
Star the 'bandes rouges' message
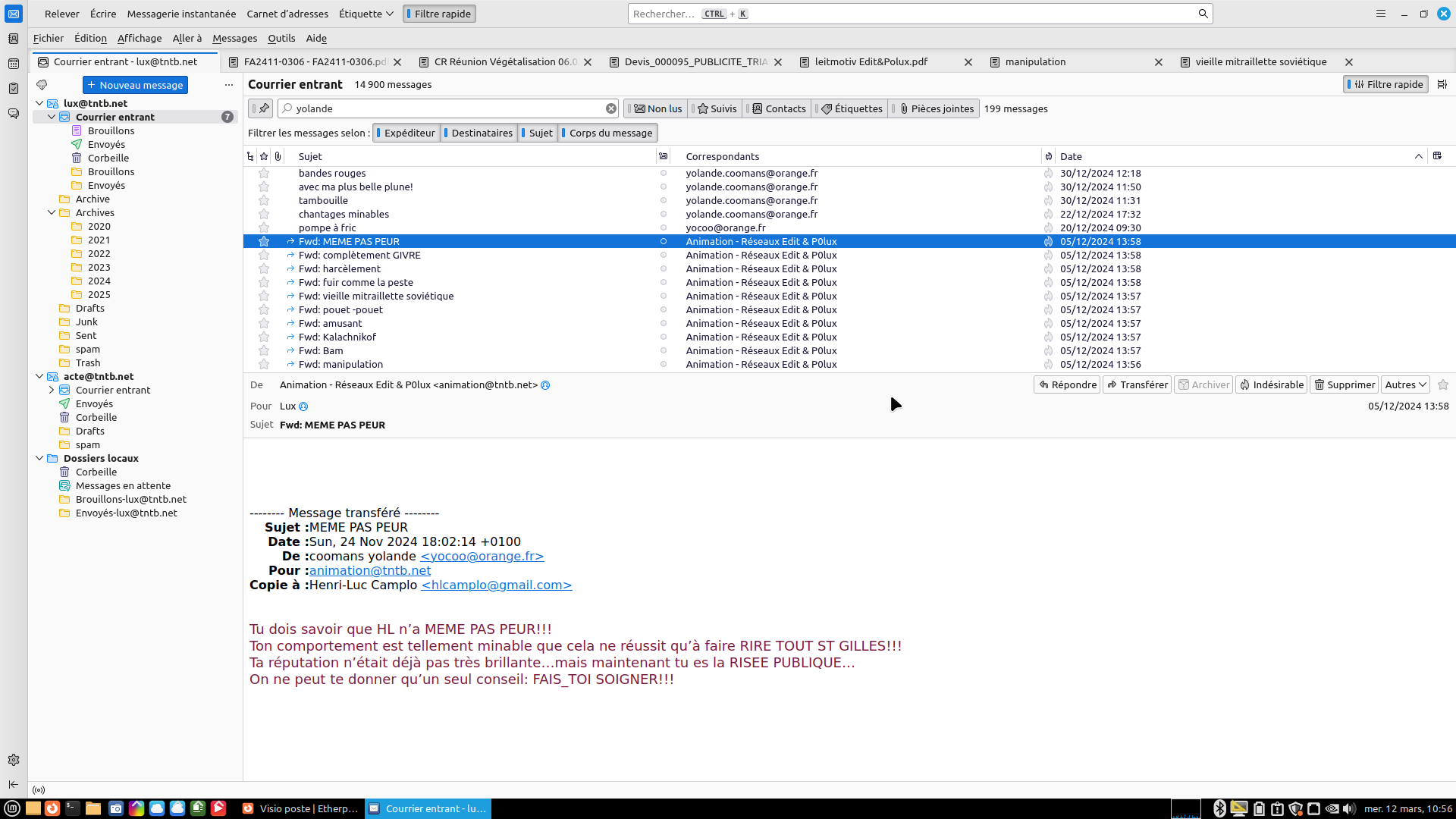tap(264, 173)
